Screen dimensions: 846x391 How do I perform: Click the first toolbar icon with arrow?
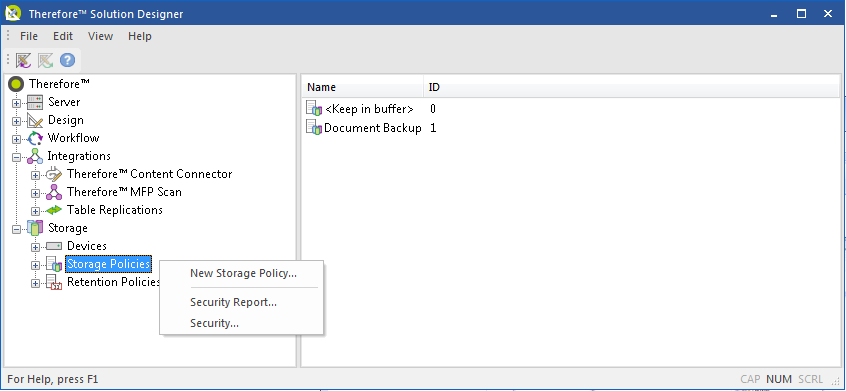coord(23,60)
